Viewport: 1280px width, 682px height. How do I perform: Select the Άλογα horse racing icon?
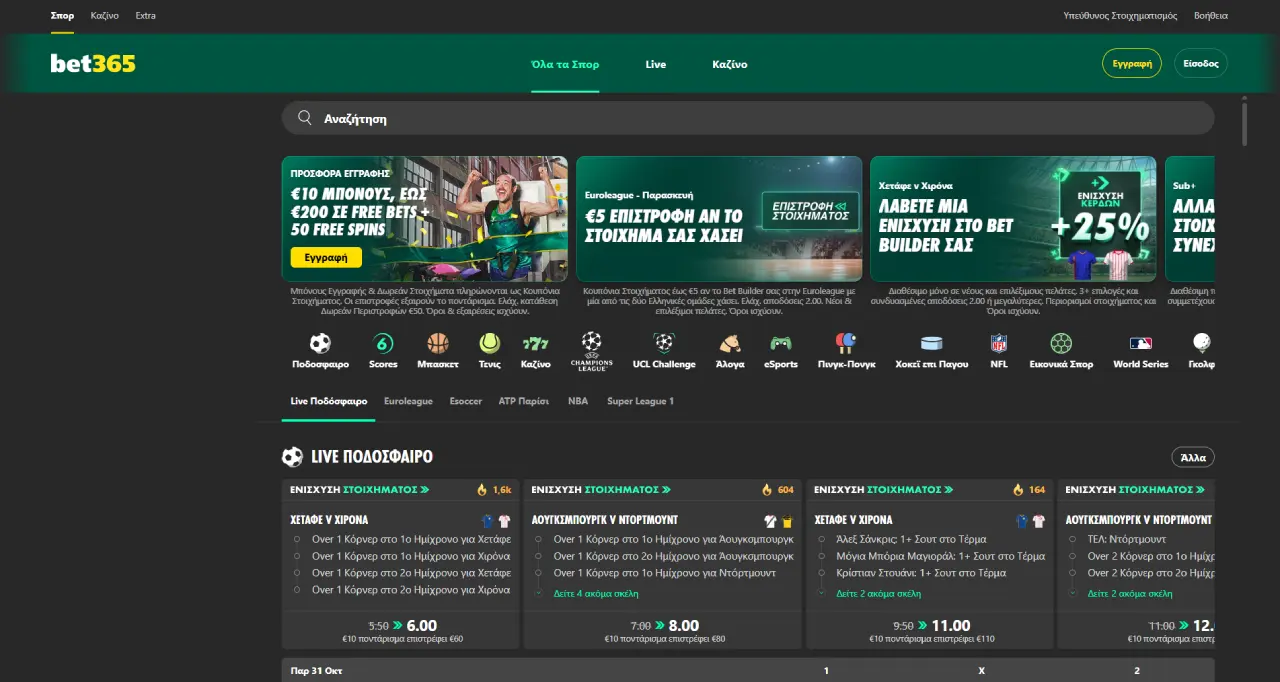[730, 344]
